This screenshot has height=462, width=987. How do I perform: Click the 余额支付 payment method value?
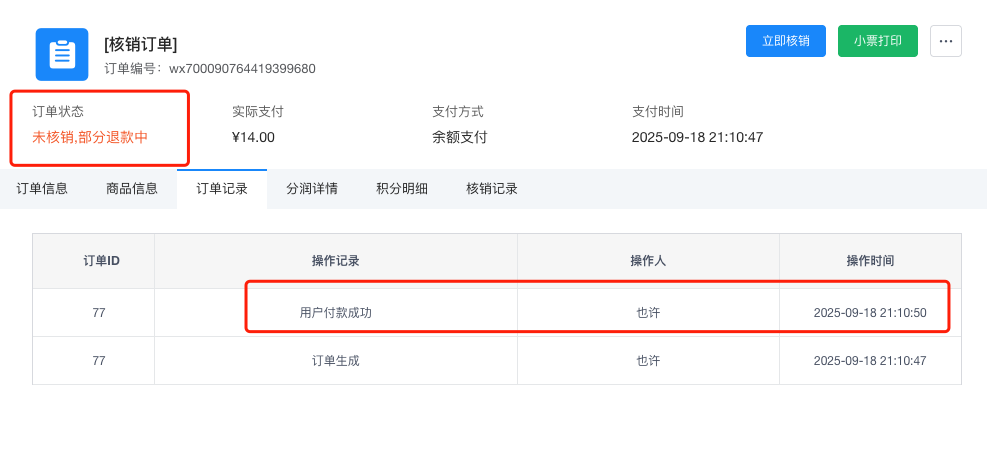coord(459,137)
